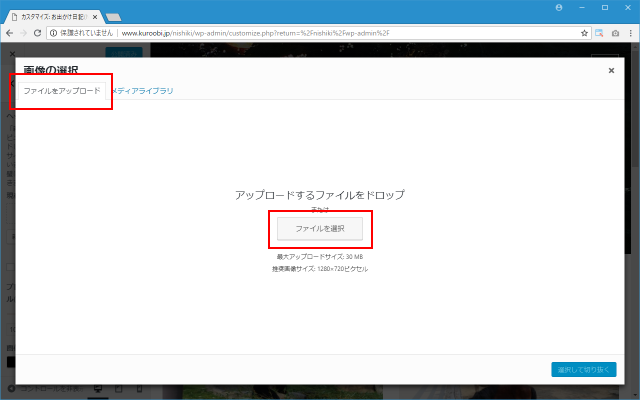The width and height of the screenshot is (640, 400).
Task: Click the ファイルを選択 button
Action: 320,229
